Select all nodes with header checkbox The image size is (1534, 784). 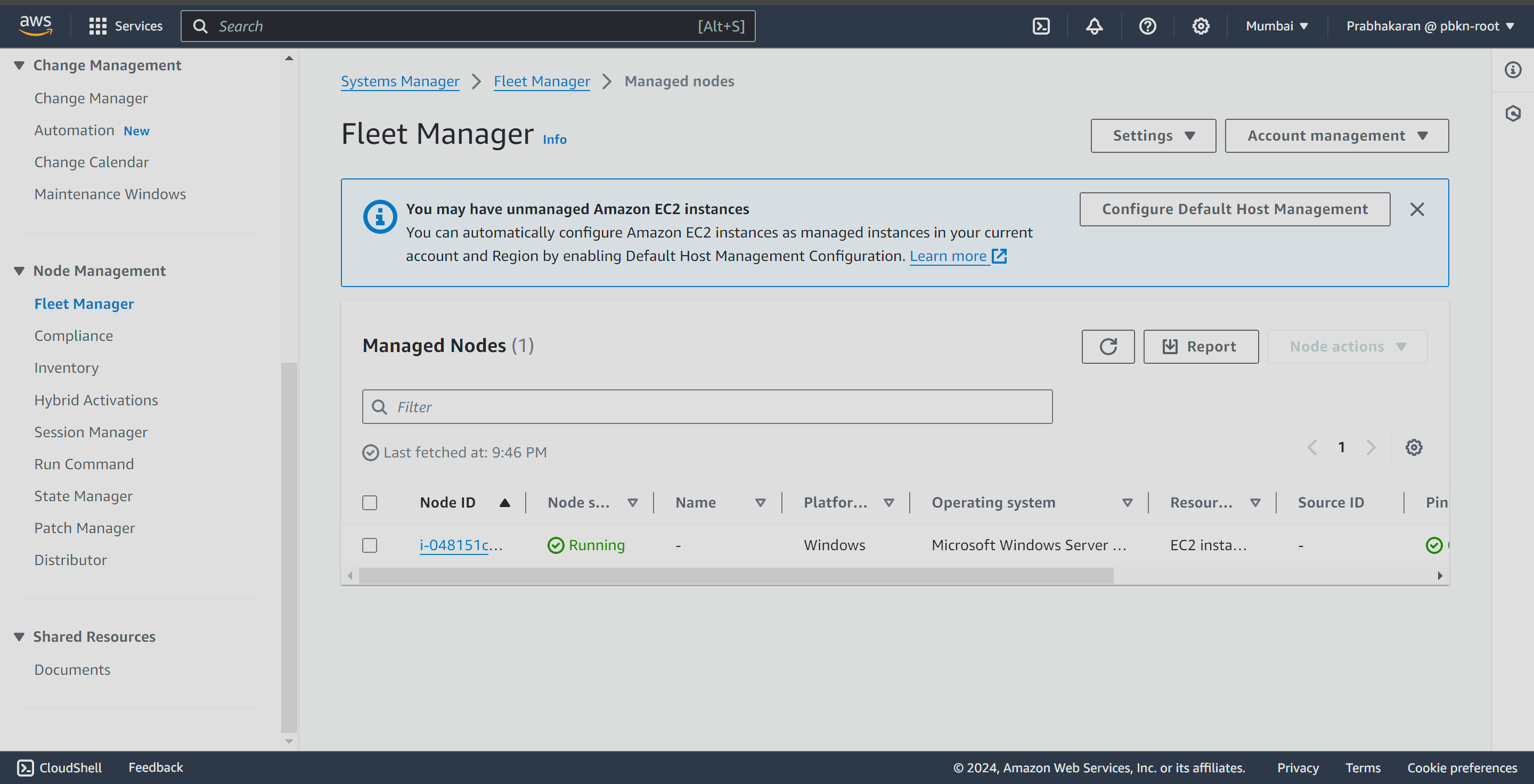tap(370, 502)
